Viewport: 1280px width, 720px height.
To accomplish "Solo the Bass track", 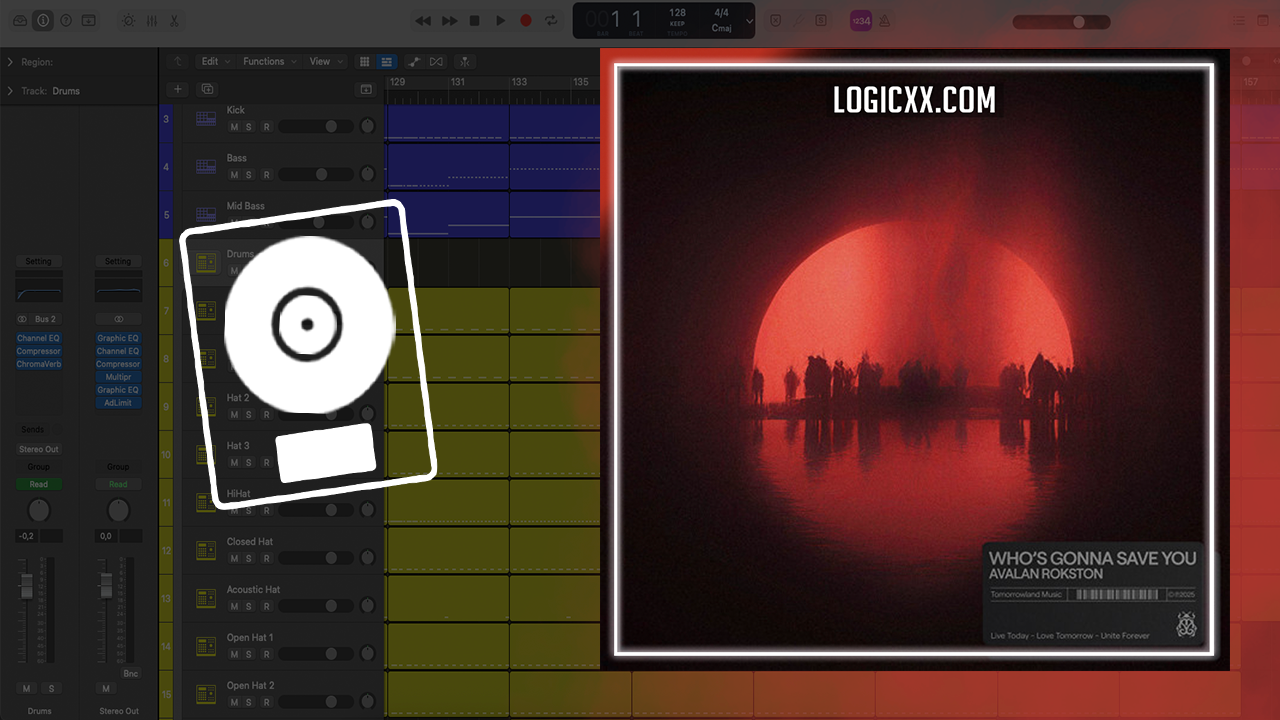I will tap(249, 175).
